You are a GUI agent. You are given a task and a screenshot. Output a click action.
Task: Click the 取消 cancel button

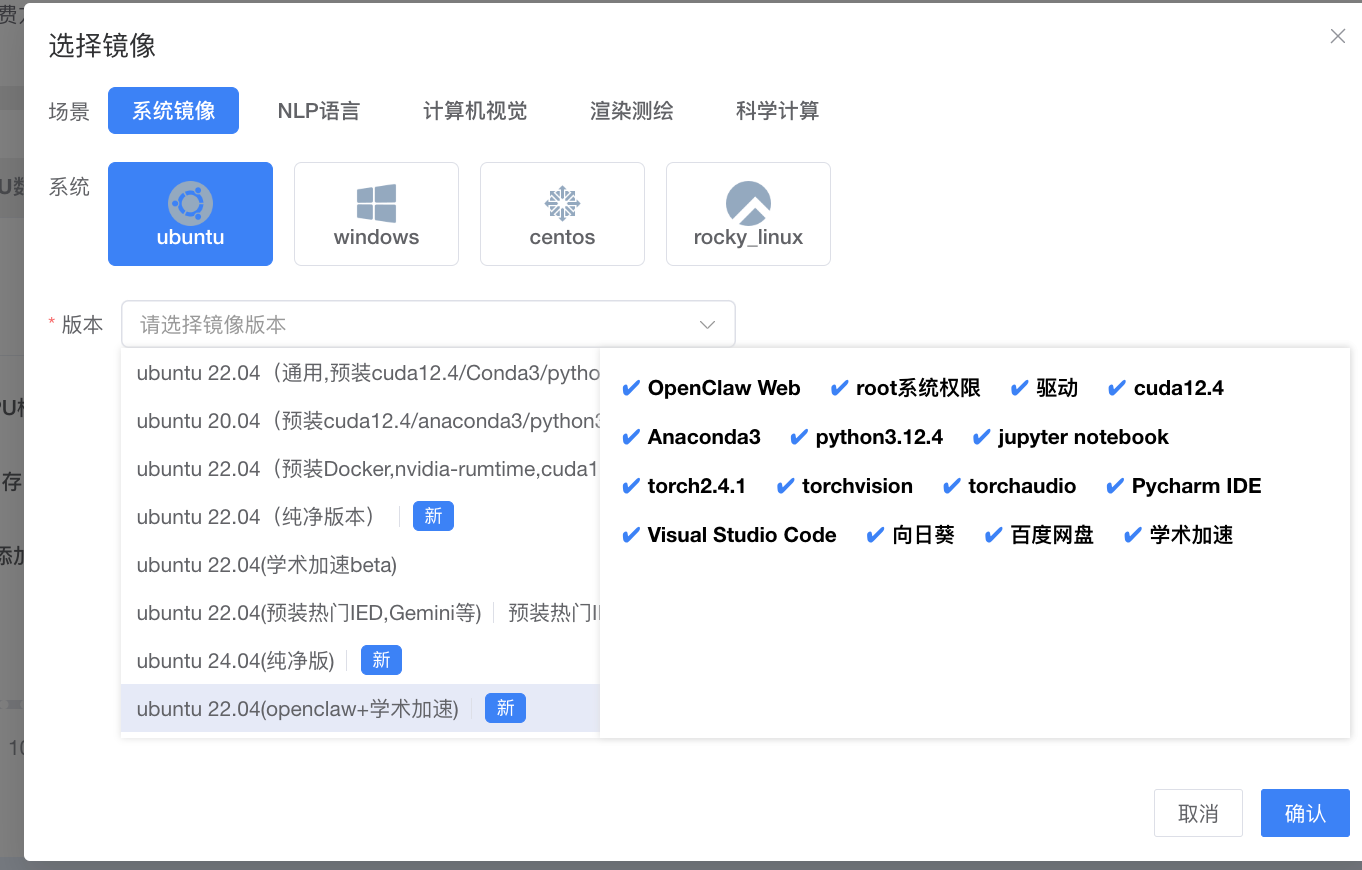[1198, 813]
